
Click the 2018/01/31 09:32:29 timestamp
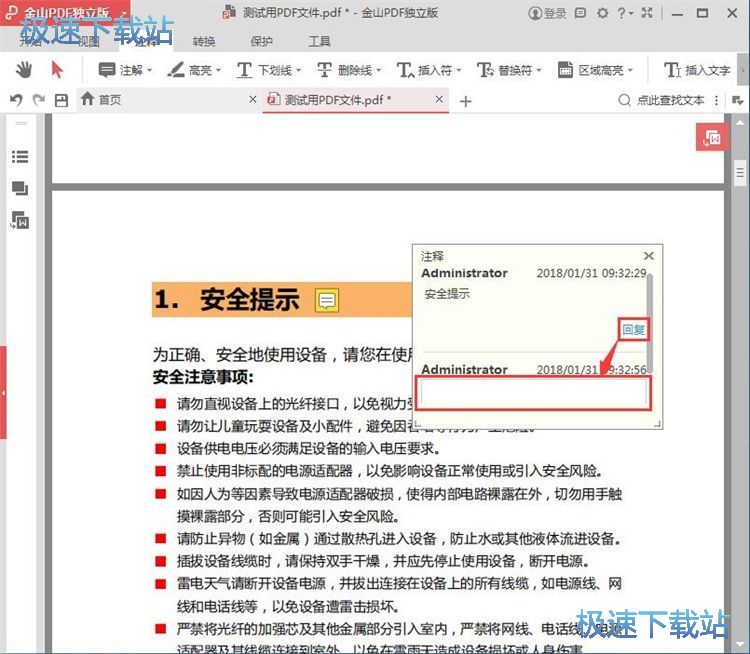point(591,273)
